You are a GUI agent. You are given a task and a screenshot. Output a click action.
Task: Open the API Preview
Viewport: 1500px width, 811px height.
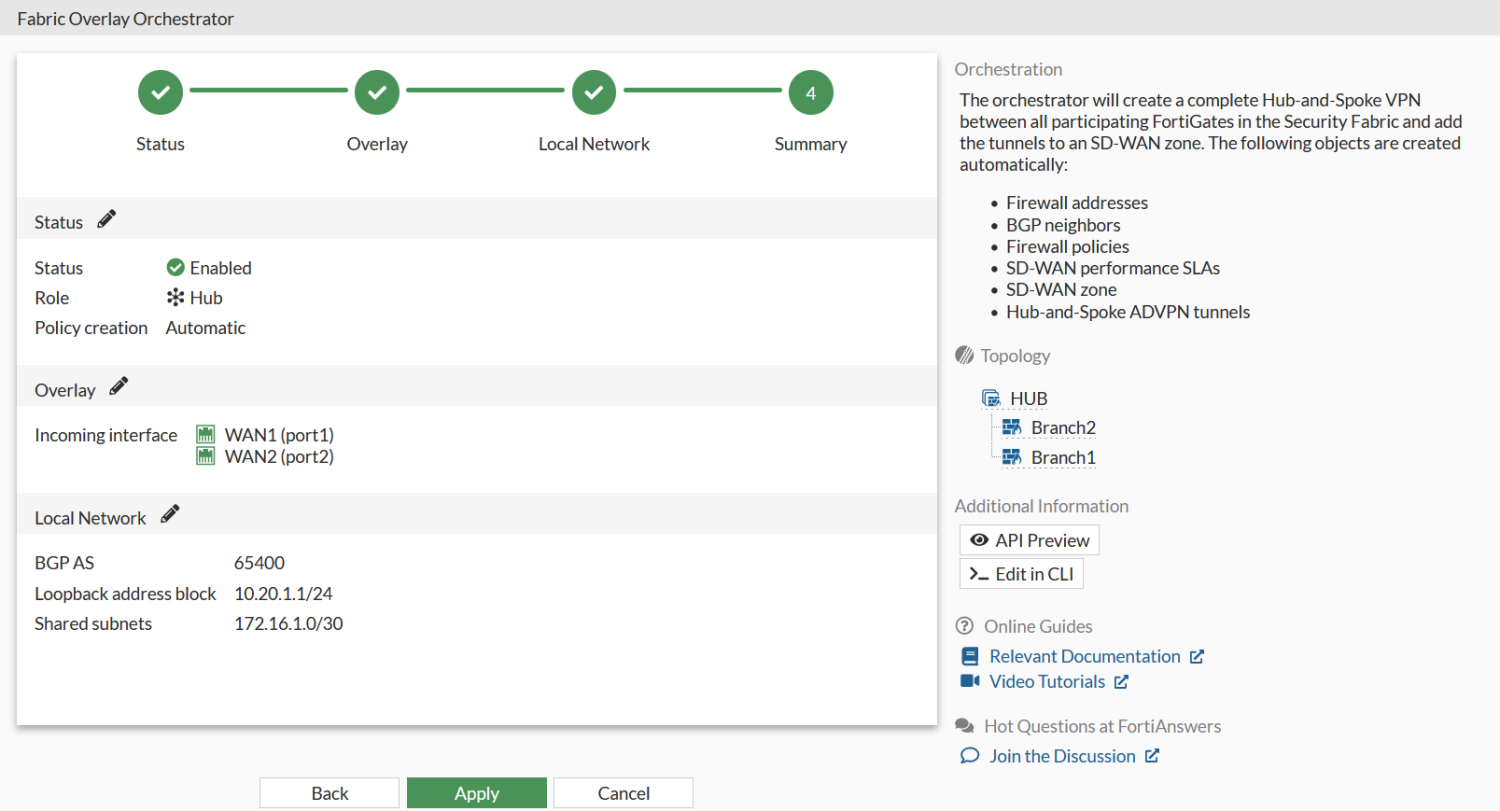tap(1029, 540)
